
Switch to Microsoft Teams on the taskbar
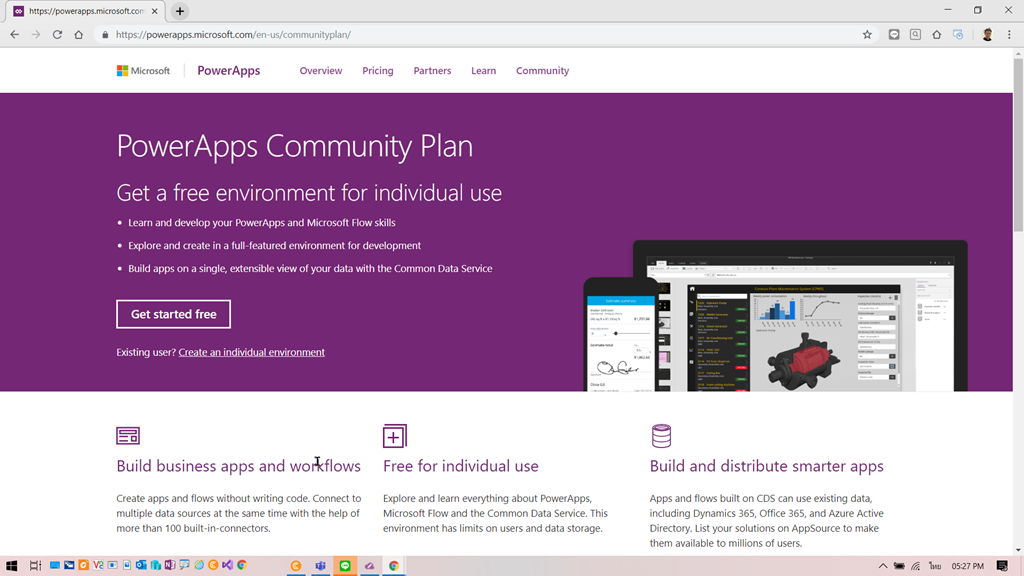[x=320, y=566]
